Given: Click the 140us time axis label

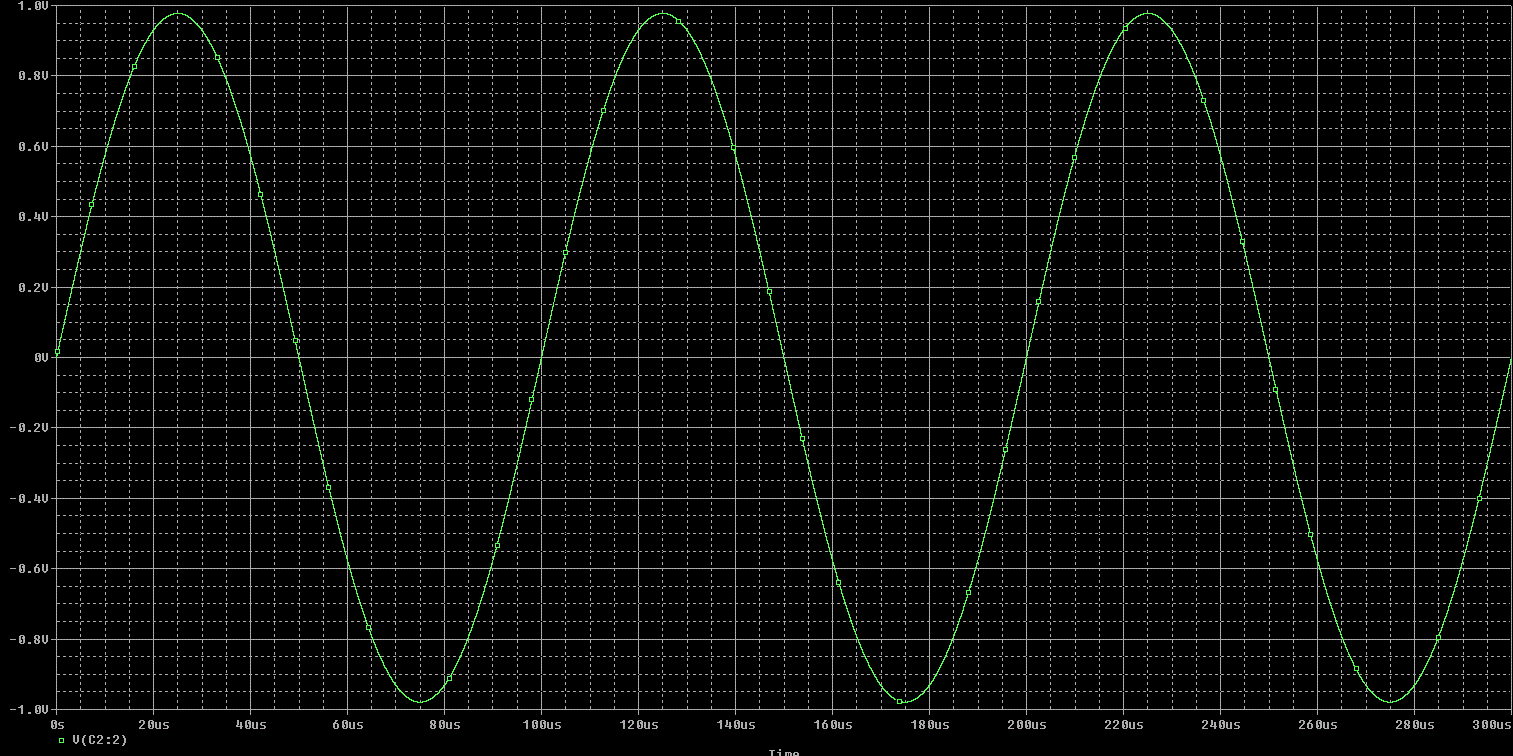Looking at the screenshot, I should 736,724.
